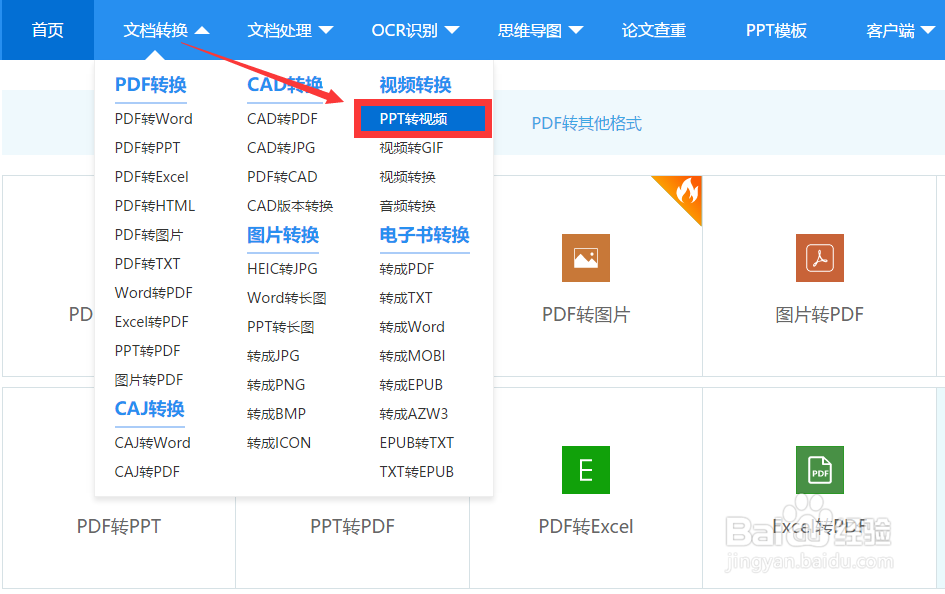This screenshot has height=594, width=945.
Task: Click the PDF转其他格式 link
Action: (x=586, y=121)
